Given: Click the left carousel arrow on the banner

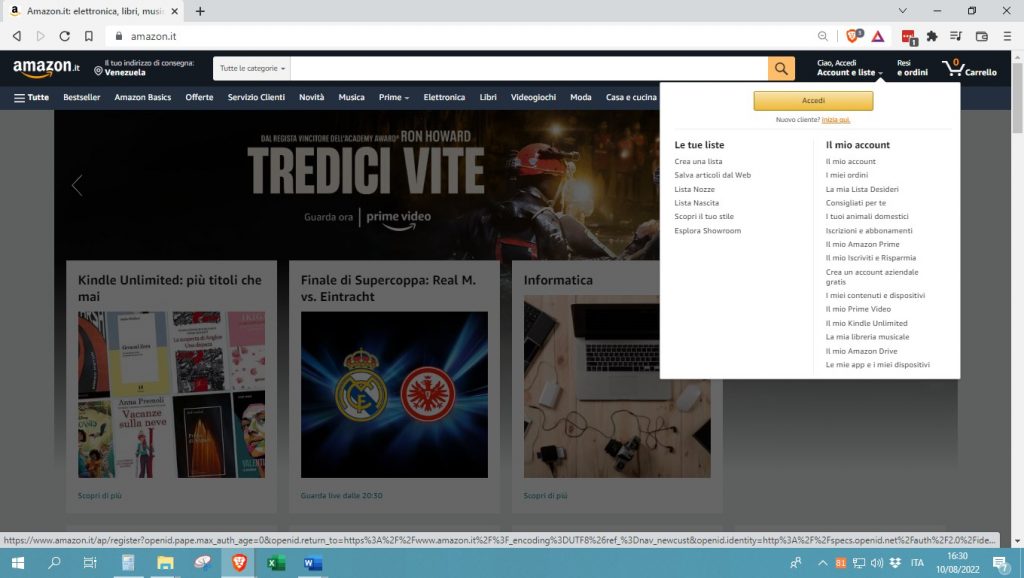Looking at the screenshot, I should pos(78,185).
